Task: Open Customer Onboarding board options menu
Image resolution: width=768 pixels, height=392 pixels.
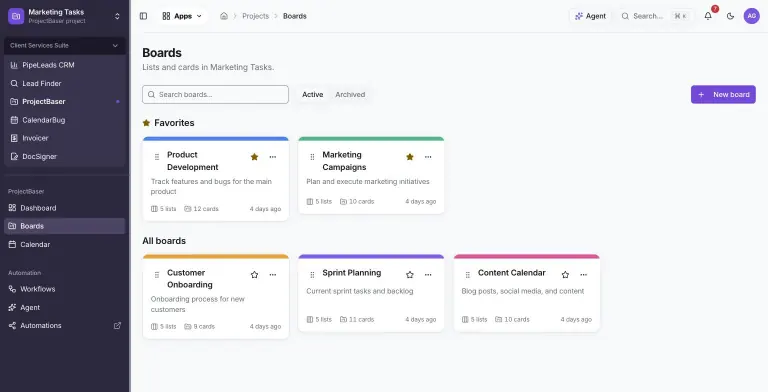Action: [273, 275]
